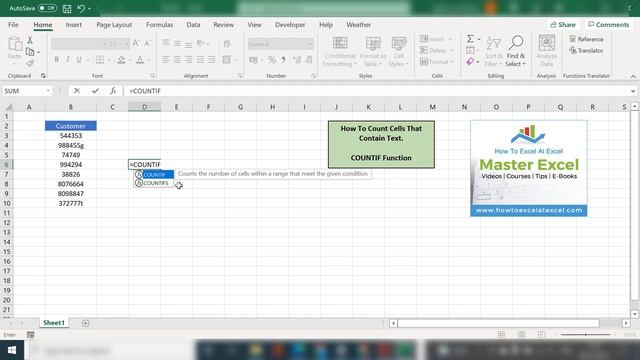Toggle Italic formatting
The image size is (640, 360).
click(68, 60)
